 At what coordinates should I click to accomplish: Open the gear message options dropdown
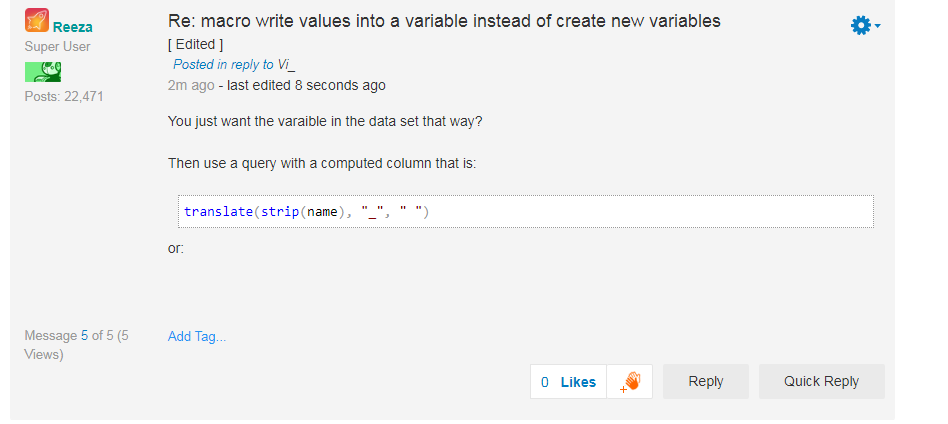864,26
